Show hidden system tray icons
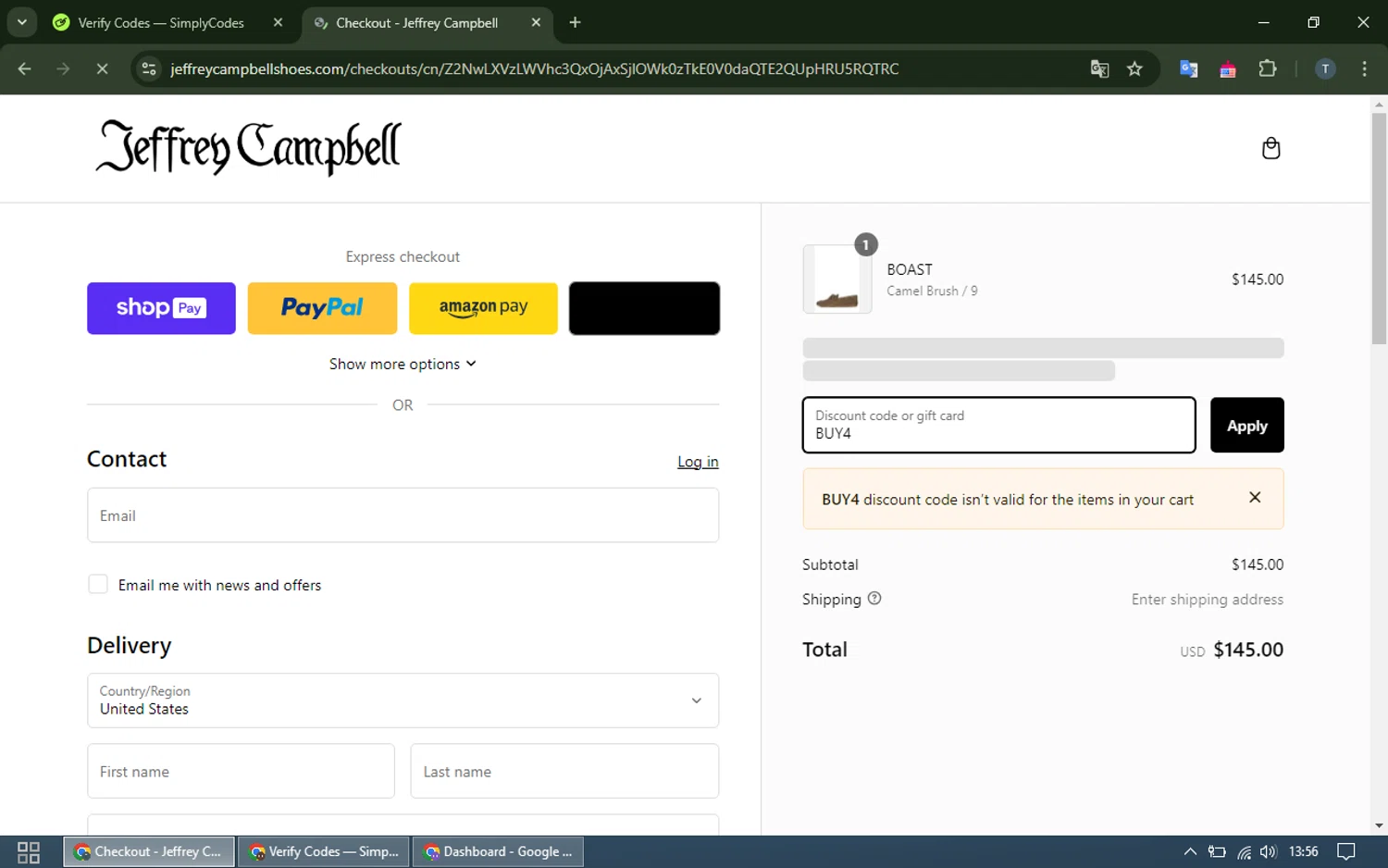 (1190, 852)
